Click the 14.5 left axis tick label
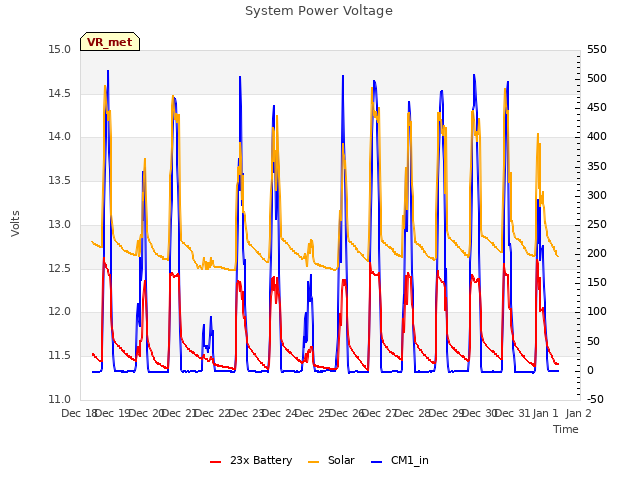 (60, 93)
